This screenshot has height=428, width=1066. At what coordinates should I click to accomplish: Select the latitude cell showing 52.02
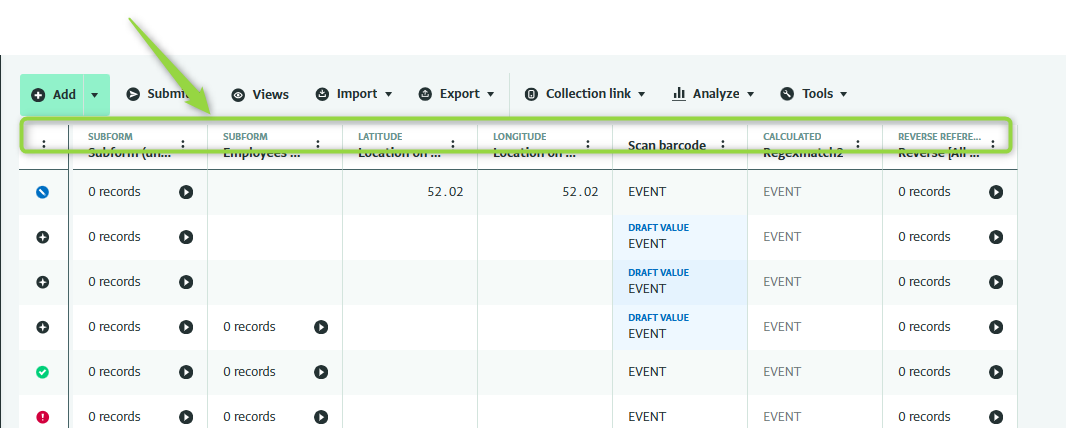410,192
